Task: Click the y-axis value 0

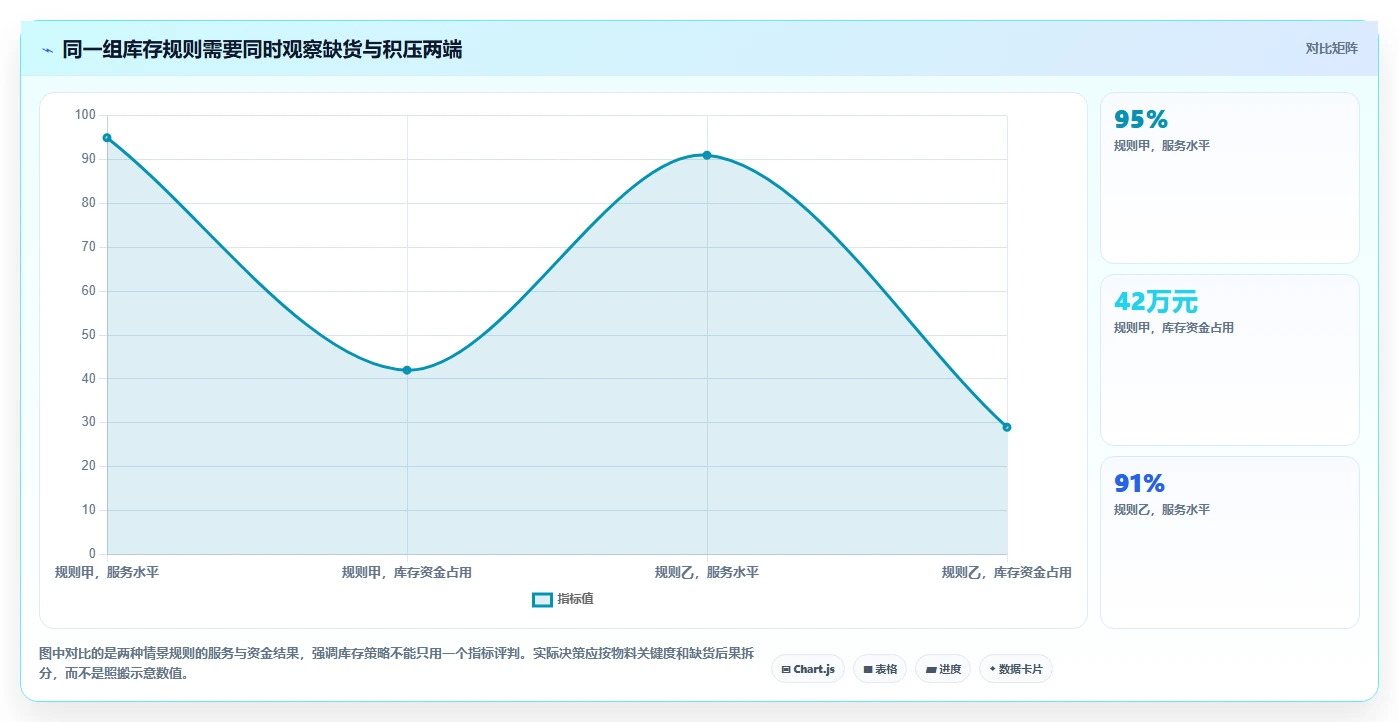Action: coord(92,553)
